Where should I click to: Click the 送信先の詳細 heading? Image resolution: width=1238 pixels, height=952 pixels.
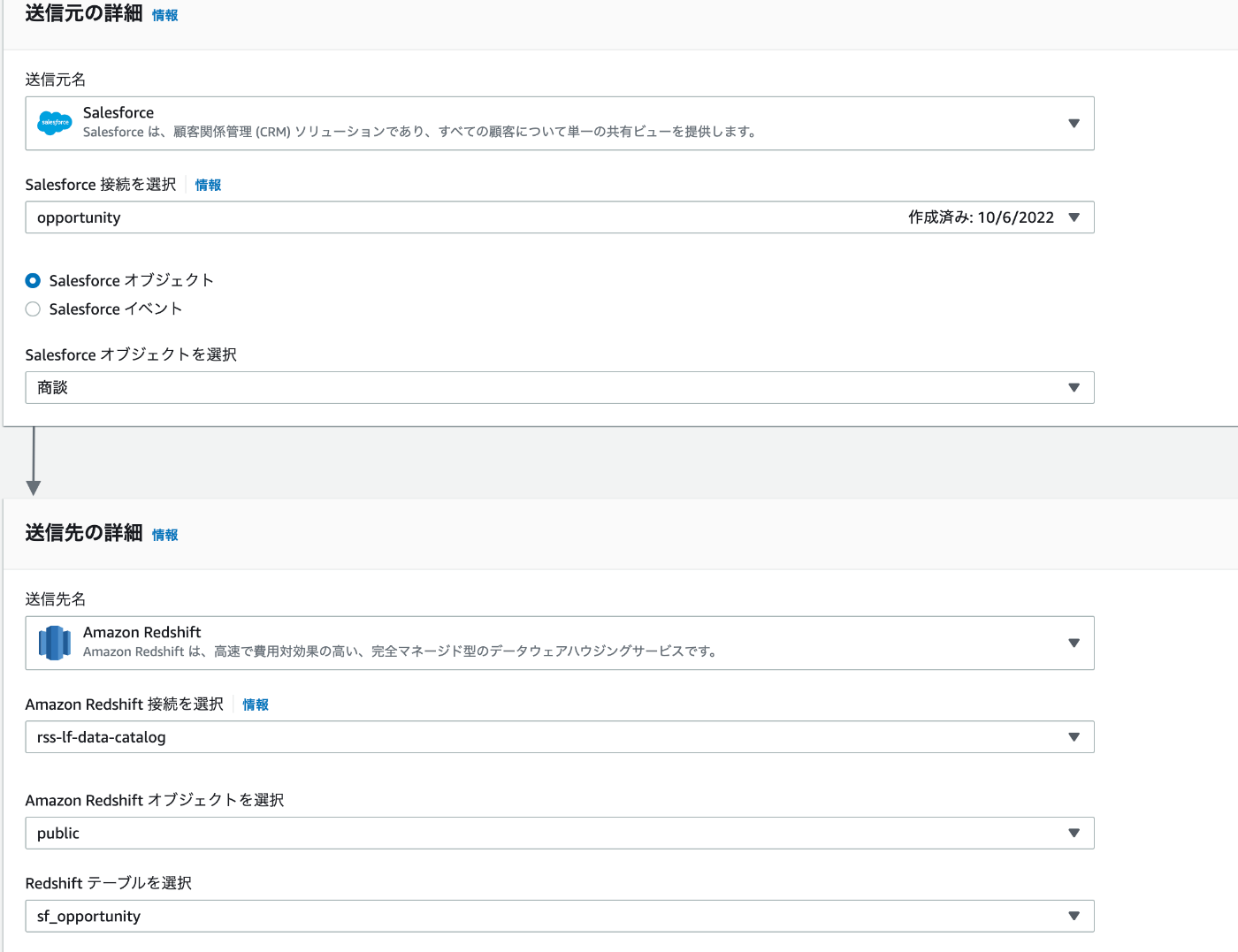[x=84, y=533]
